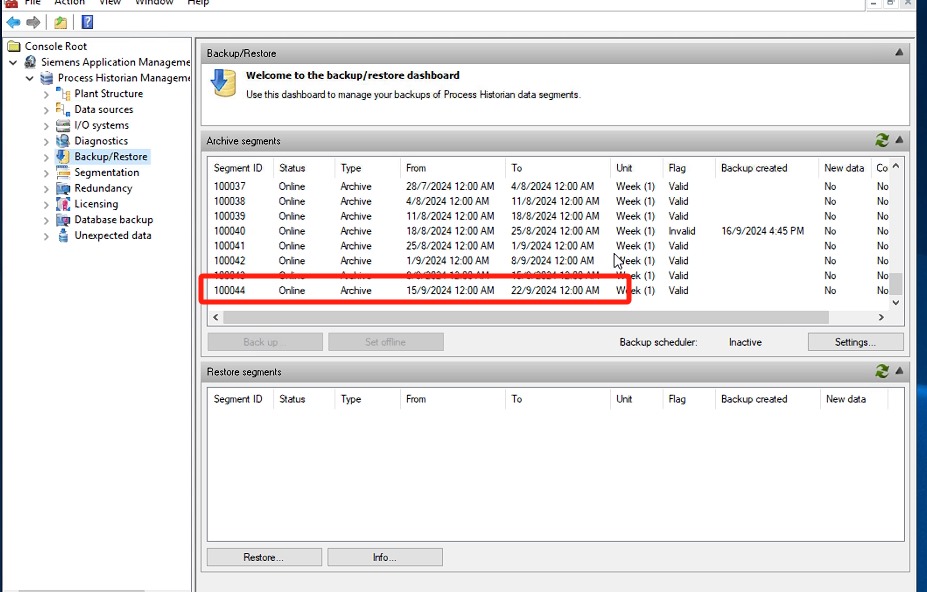Expand the Diagnostics node
This screenshot has height=592, width=927.
coord(46,141)
